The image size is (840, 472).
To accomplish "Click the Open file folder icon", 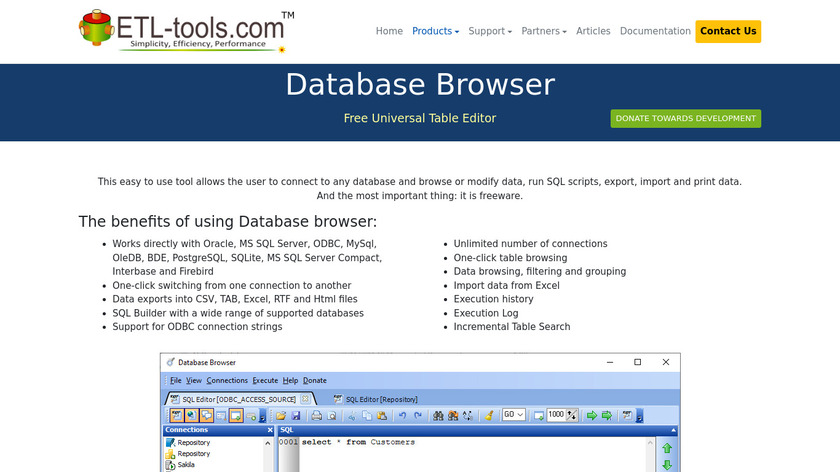I will (281, 416).
